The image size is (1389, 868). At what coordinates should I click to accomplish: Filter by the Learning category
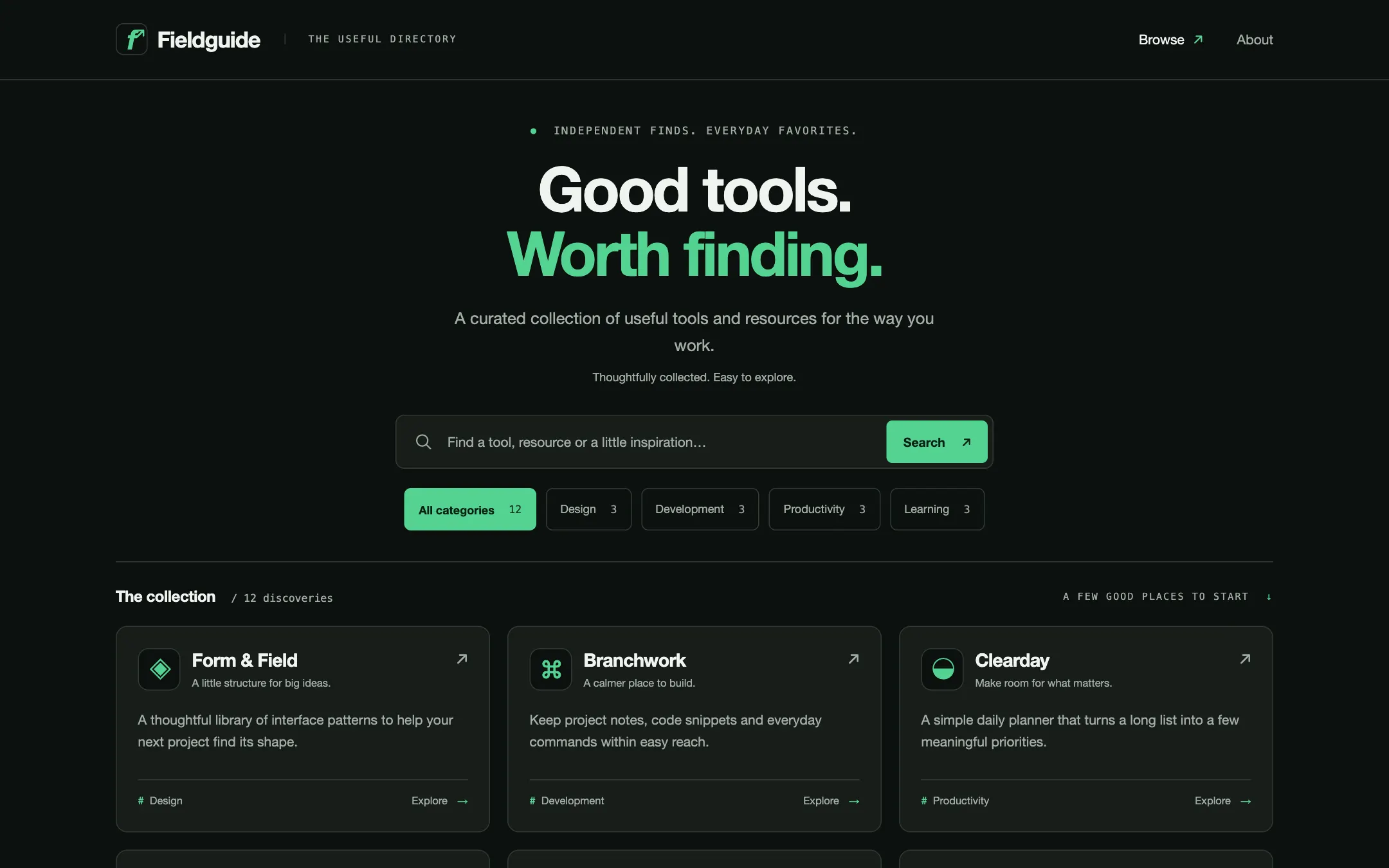[937, 509]
